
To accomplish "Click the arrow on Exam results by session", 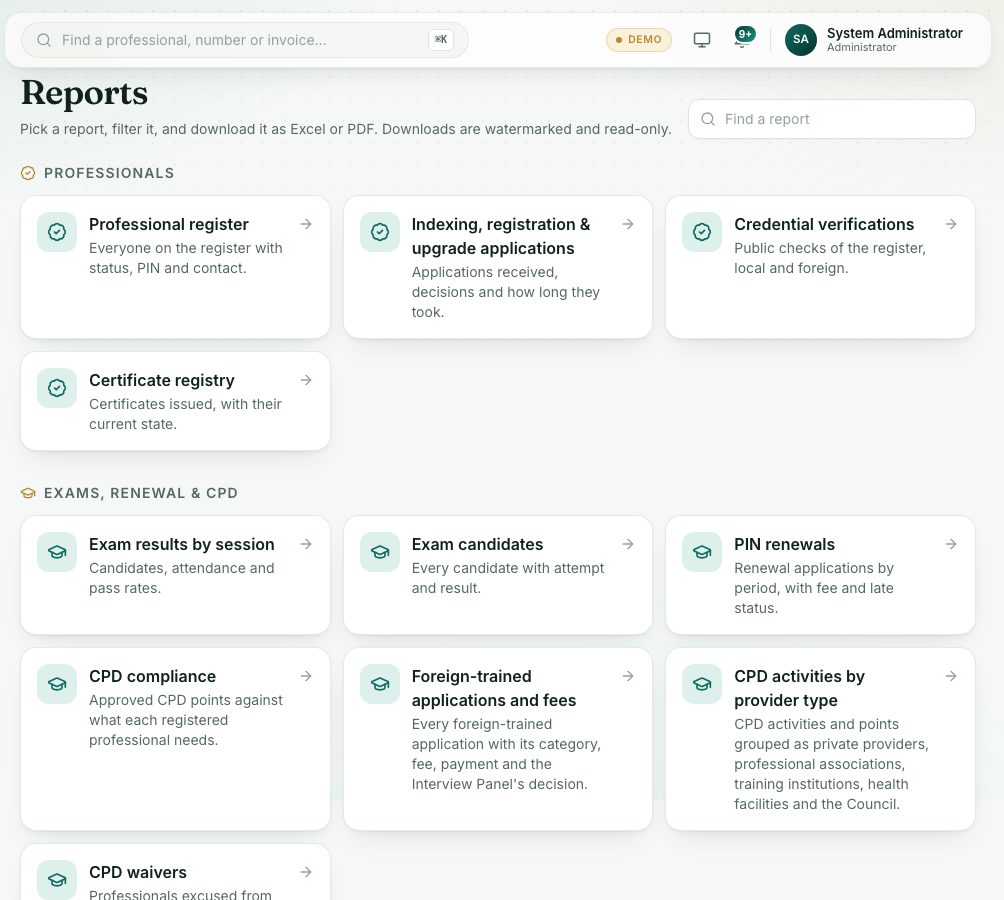I will (x=306, y=544).
